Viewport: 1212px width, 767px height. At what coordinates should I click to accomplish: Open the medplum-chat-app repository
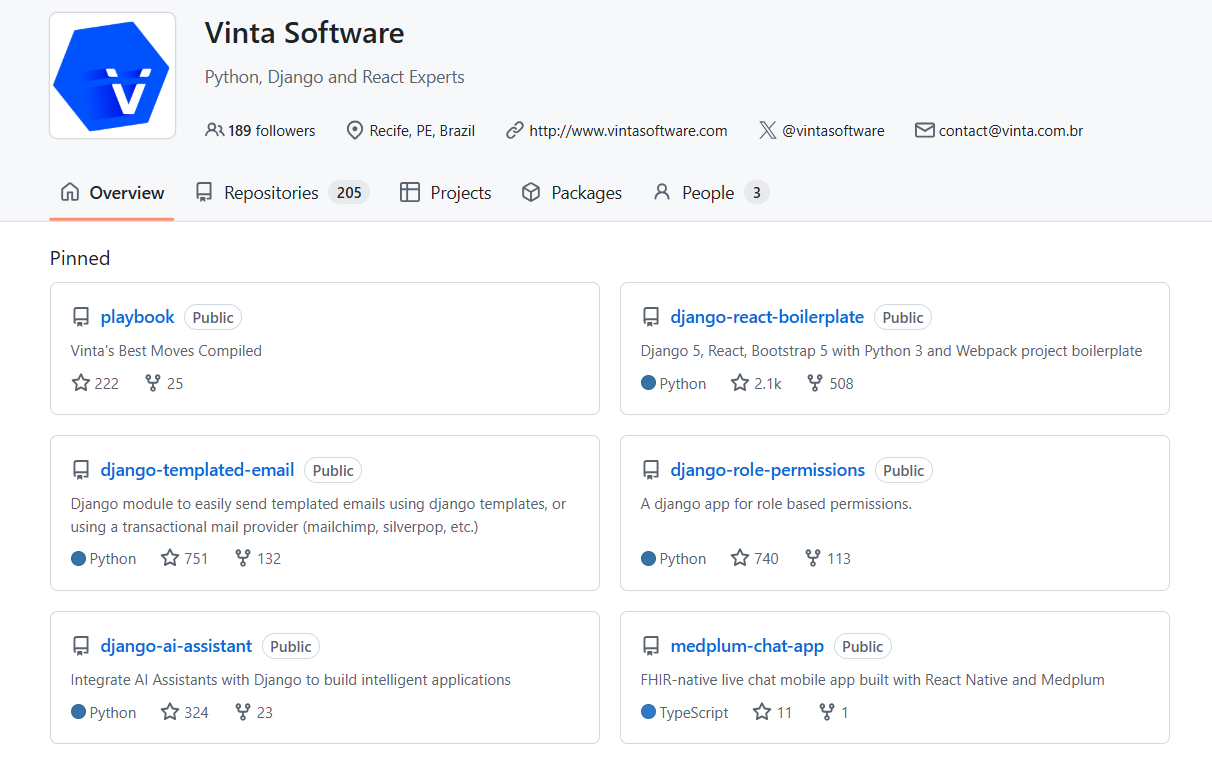747,646
